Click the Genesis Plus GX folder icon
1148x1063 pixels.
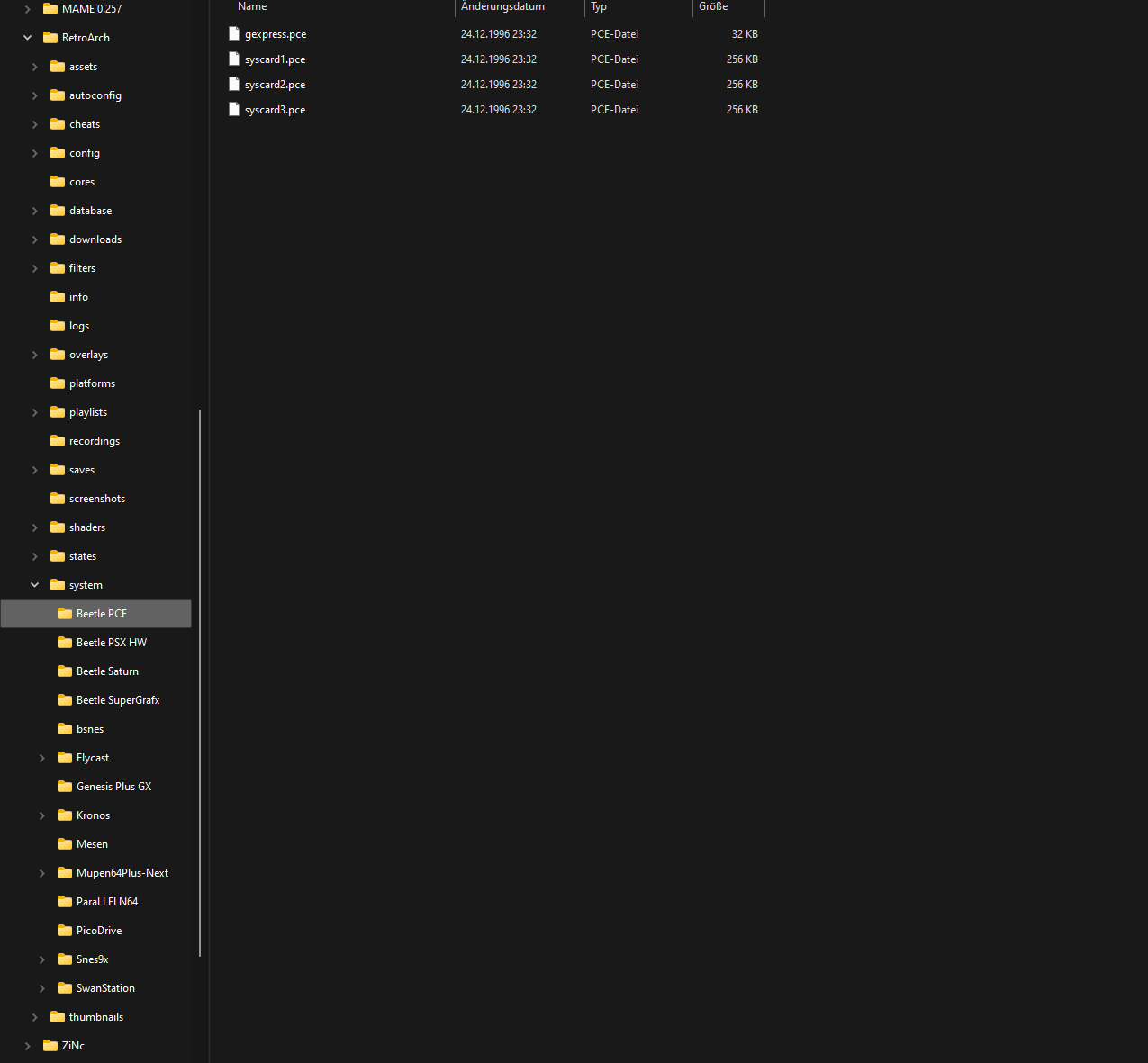point(65,787)
